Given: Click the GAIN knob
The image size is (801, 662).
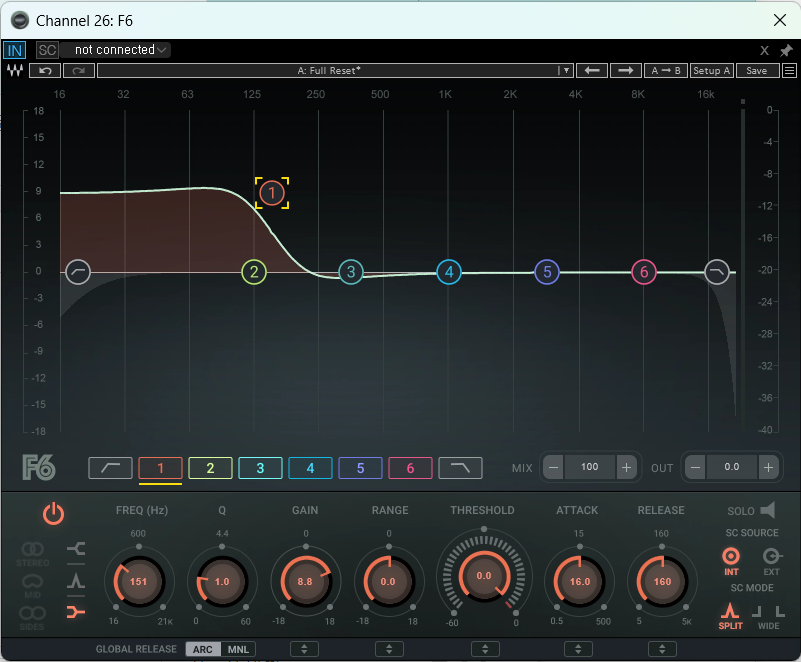Looking at the screenshot, I should tap(305, 581).
